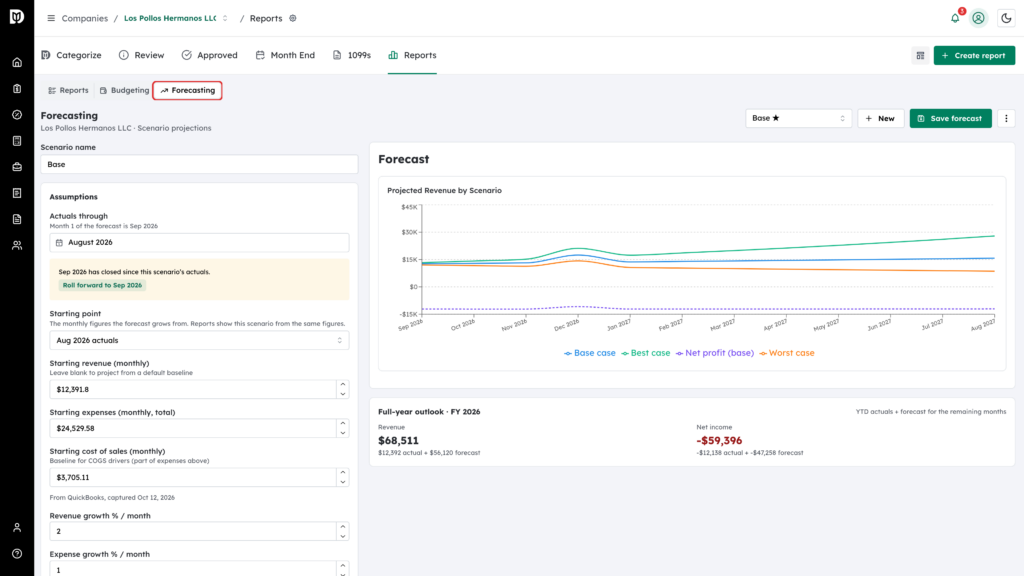Click the briefcase icon in sidebar

pyautogui.click(x=17, y=167)
